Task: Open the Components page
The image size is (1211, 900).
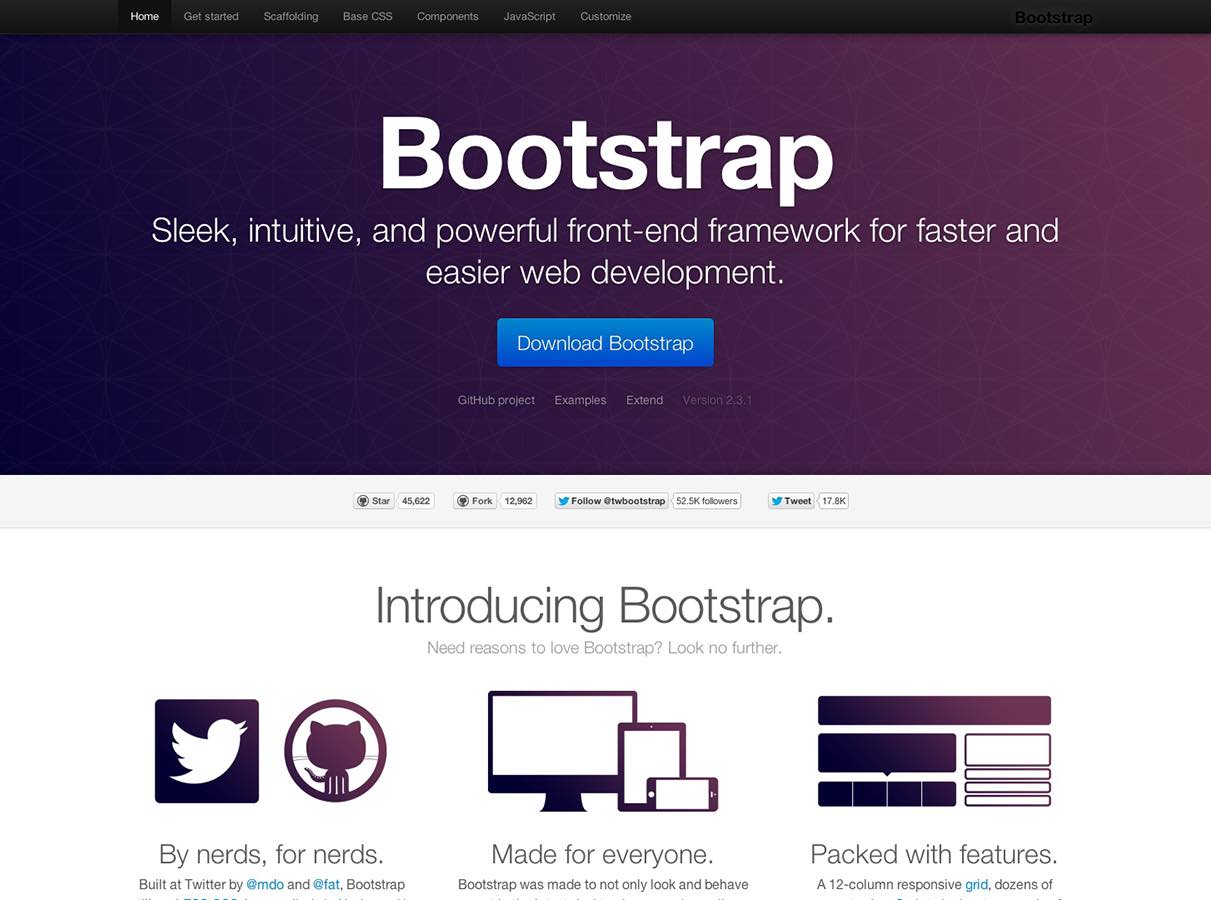Action: [447, 16]
